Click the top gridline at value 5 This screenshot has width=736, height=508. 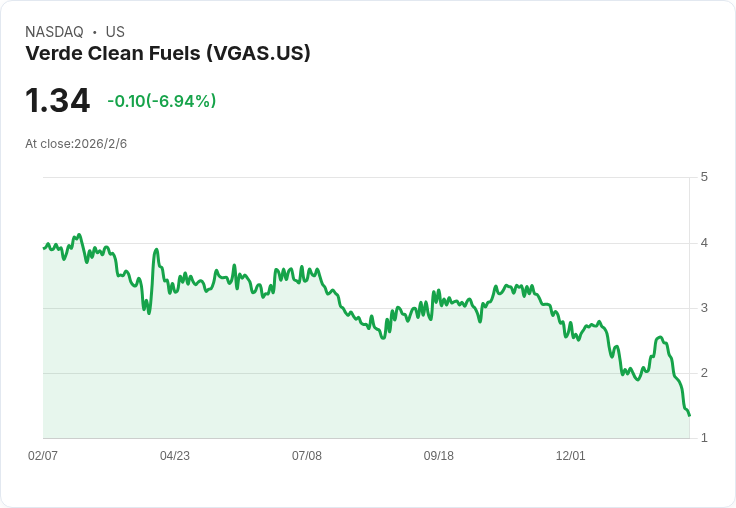point(366,178)
